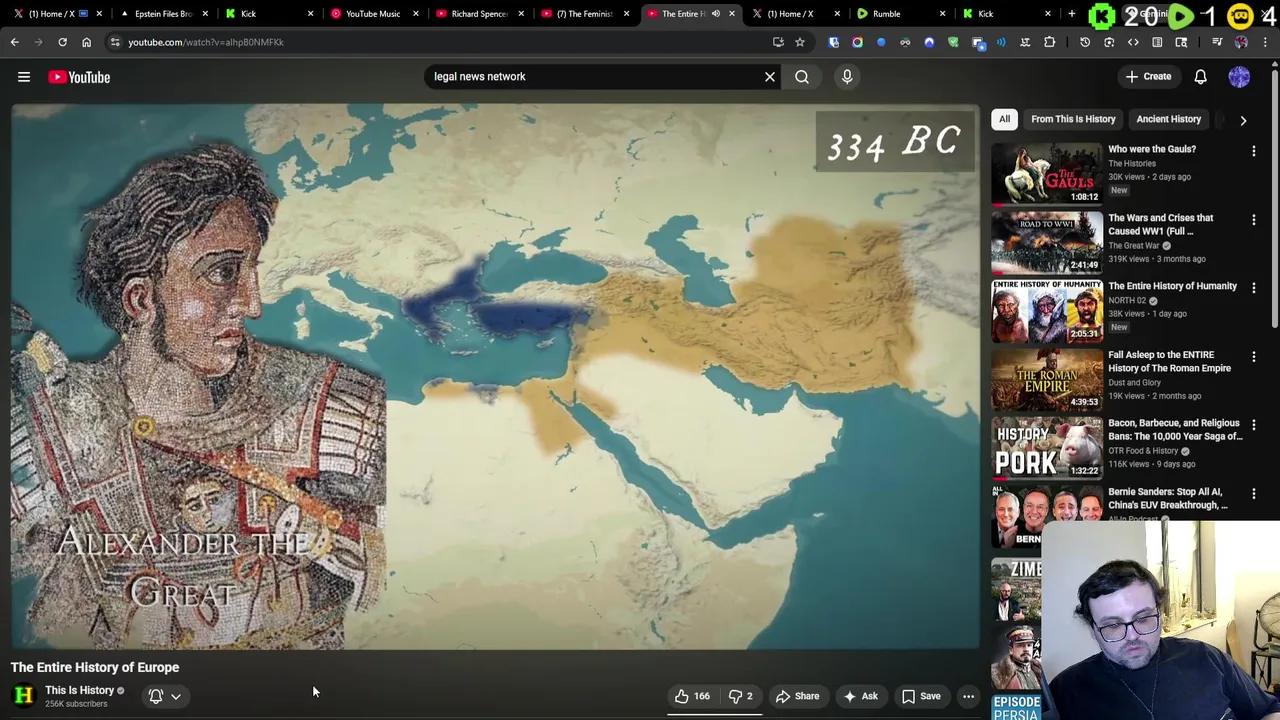Screen dimensions: 1280x720
Task: Open options for Entire History of Humanity
Action: pos(1254,288)
